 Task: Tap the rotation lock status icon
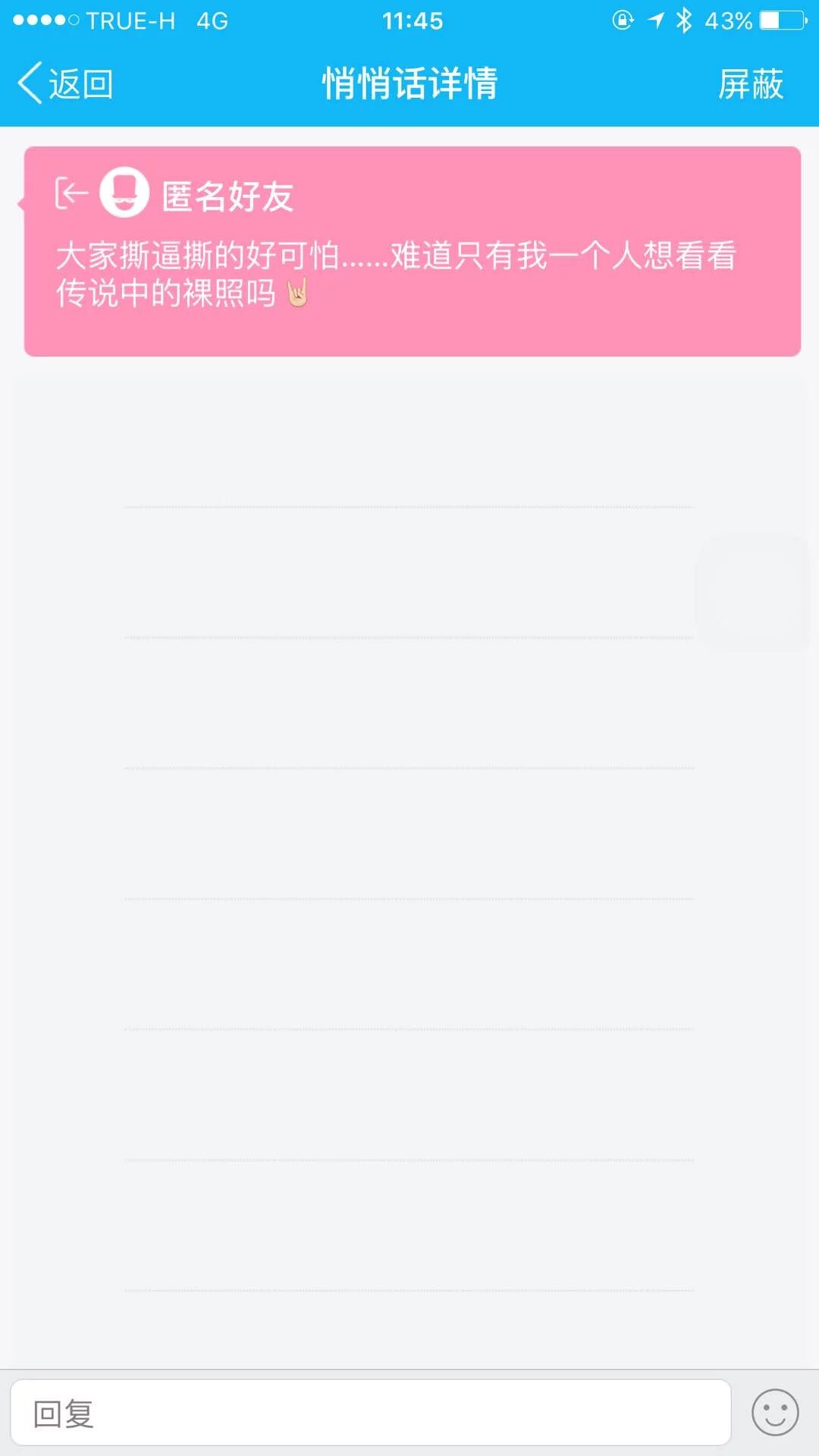623,20
